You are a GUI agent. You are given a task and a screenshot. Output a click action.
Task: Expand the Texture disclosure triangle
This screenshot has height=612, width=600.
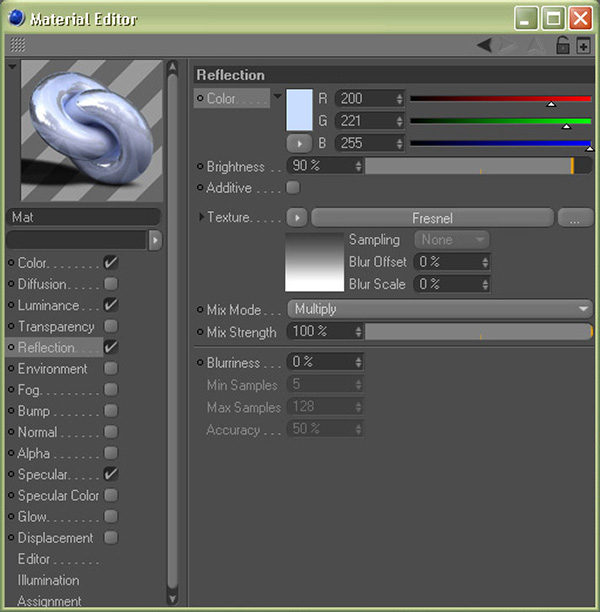pos(201,217)
